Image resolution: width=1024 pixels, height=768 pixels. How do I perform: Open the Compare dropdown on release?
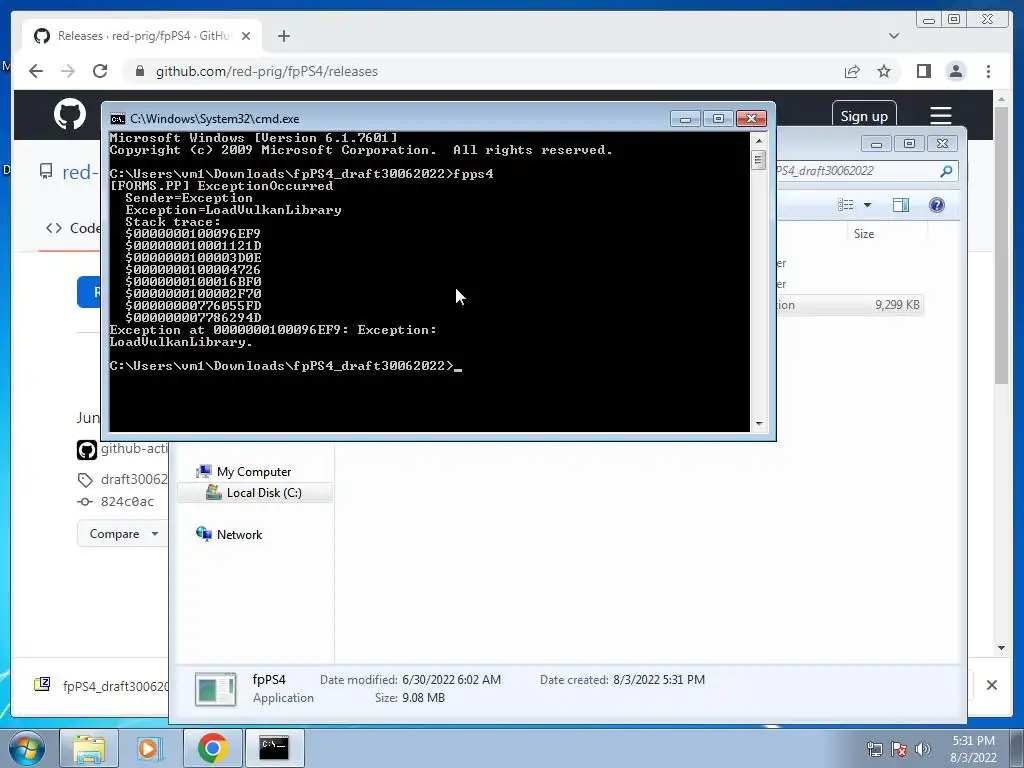pyautogui.click(x=123, y=534)
